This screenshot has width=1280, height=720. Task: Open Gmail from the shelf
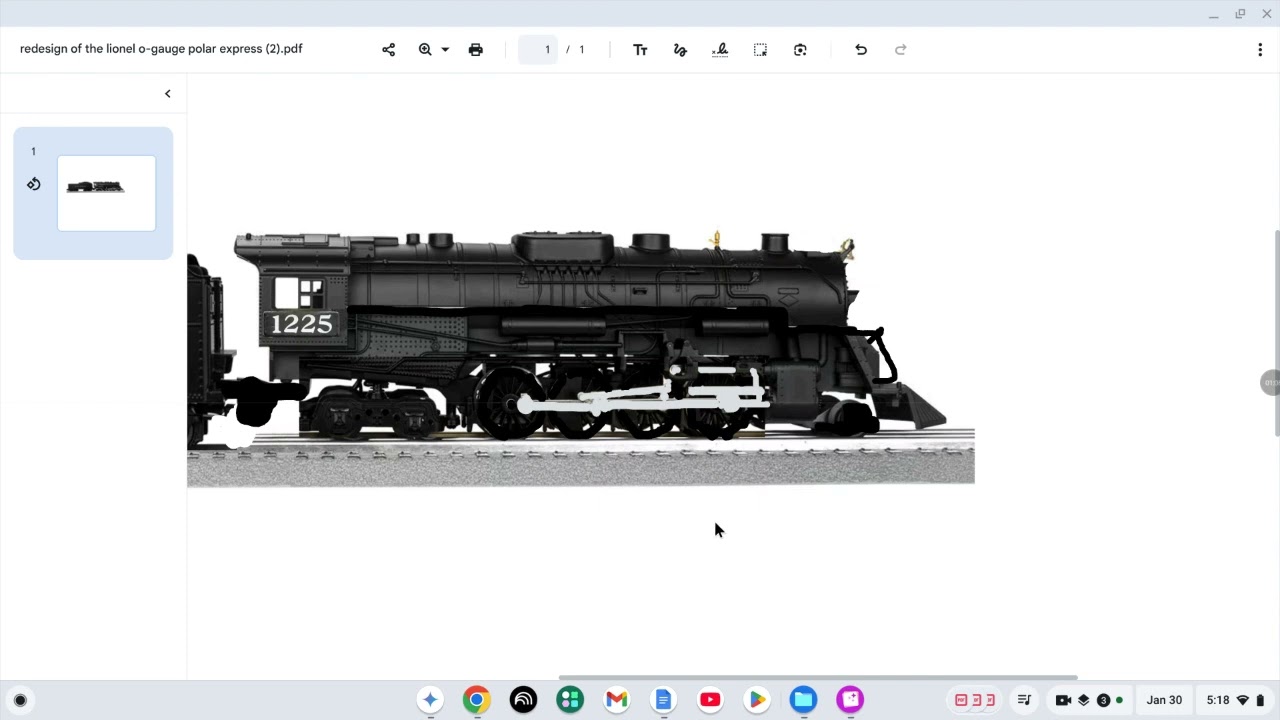pos(617,700)
